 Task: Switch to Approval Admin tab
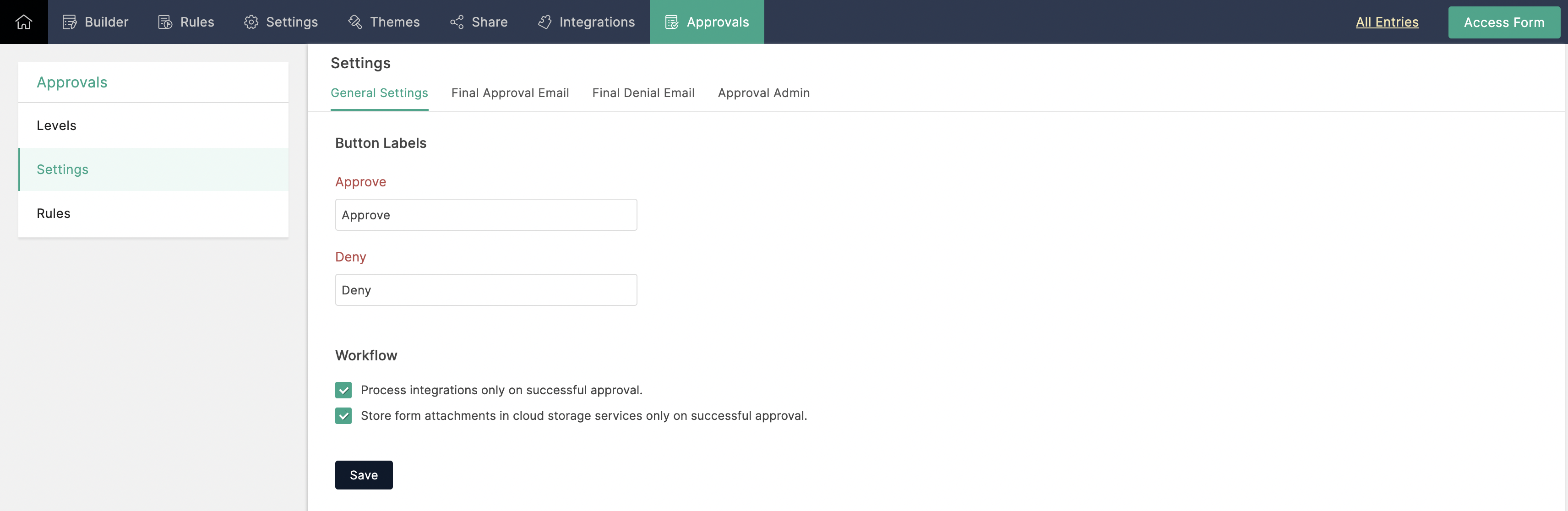(x=763, y=92)
